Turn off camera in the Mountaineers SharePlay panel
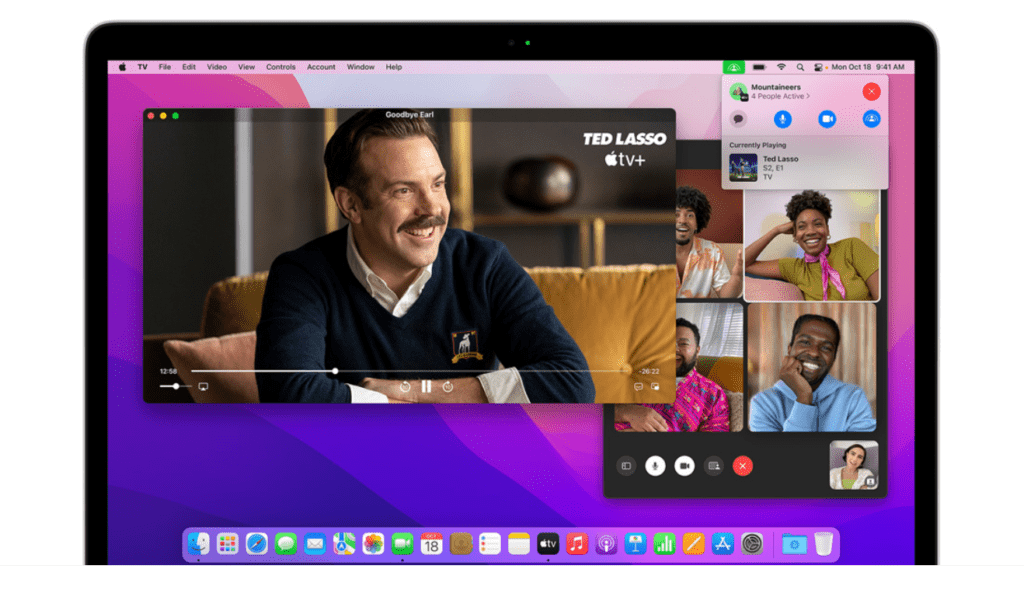1024x590 pixels. (x=827, y=119)
